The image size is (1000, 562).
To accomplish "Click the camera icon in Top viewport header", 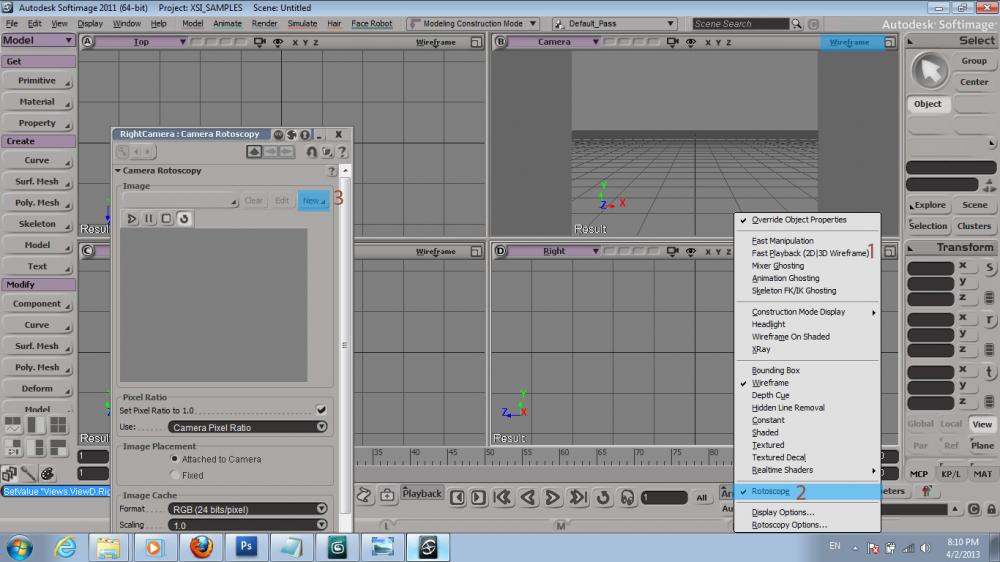I will pyautogui.click(x=260, y=42).
